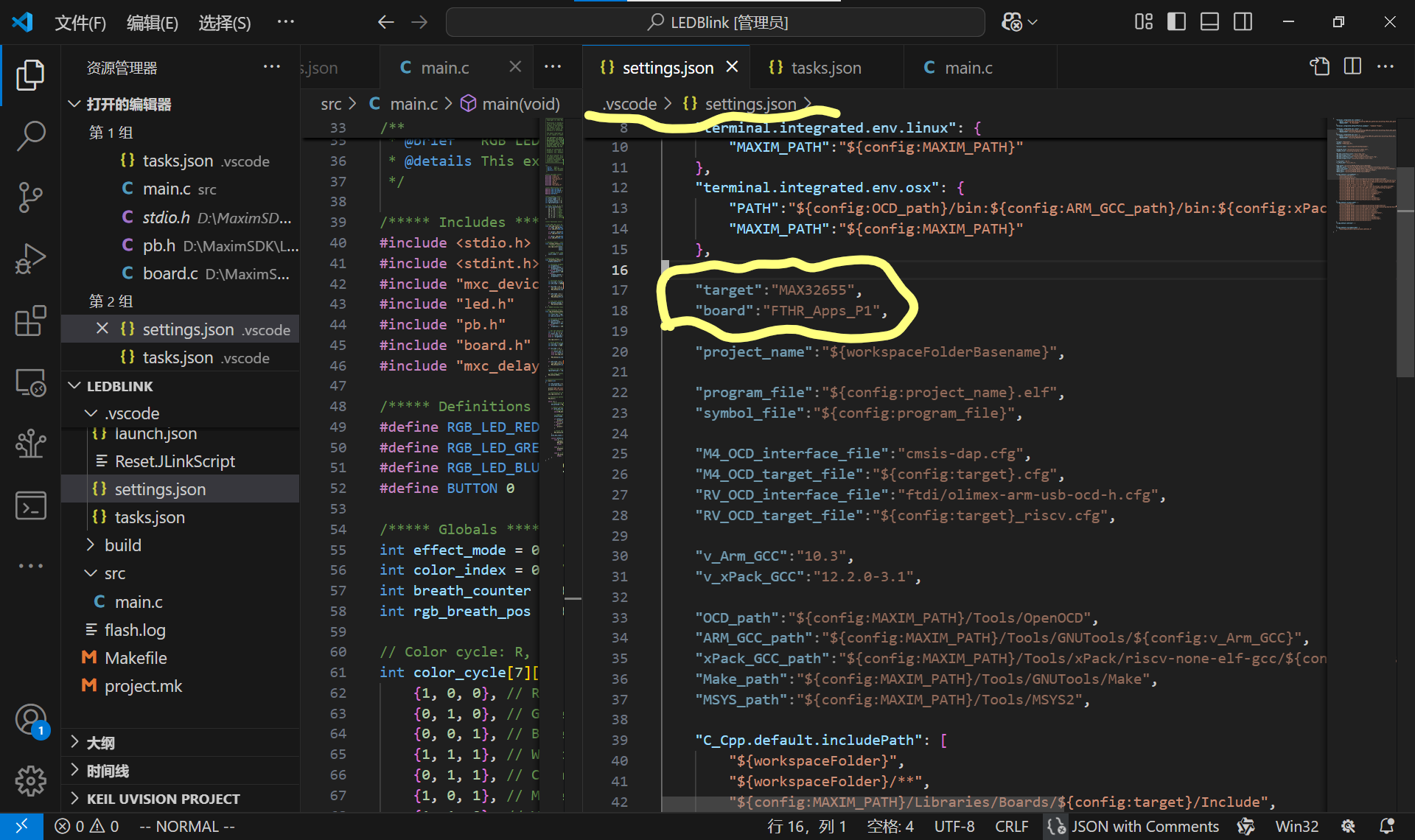Image resolution: width=1415 pixels, height=840 pixels.
Task: Open the Extensions view icon
Action: [30, 321]
